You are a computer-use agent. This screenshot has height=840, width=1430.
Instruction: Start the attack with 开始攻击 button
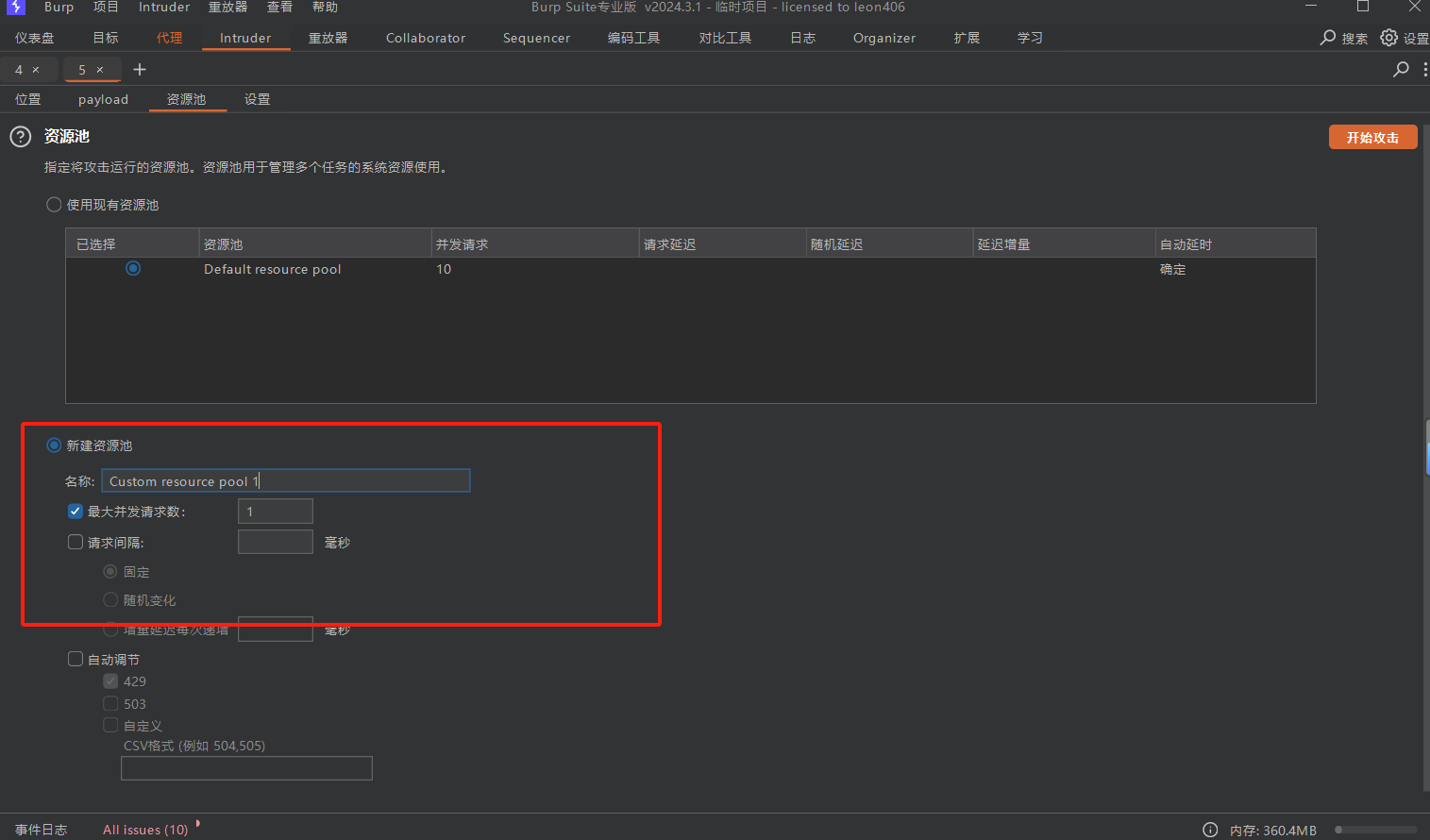1372,137
